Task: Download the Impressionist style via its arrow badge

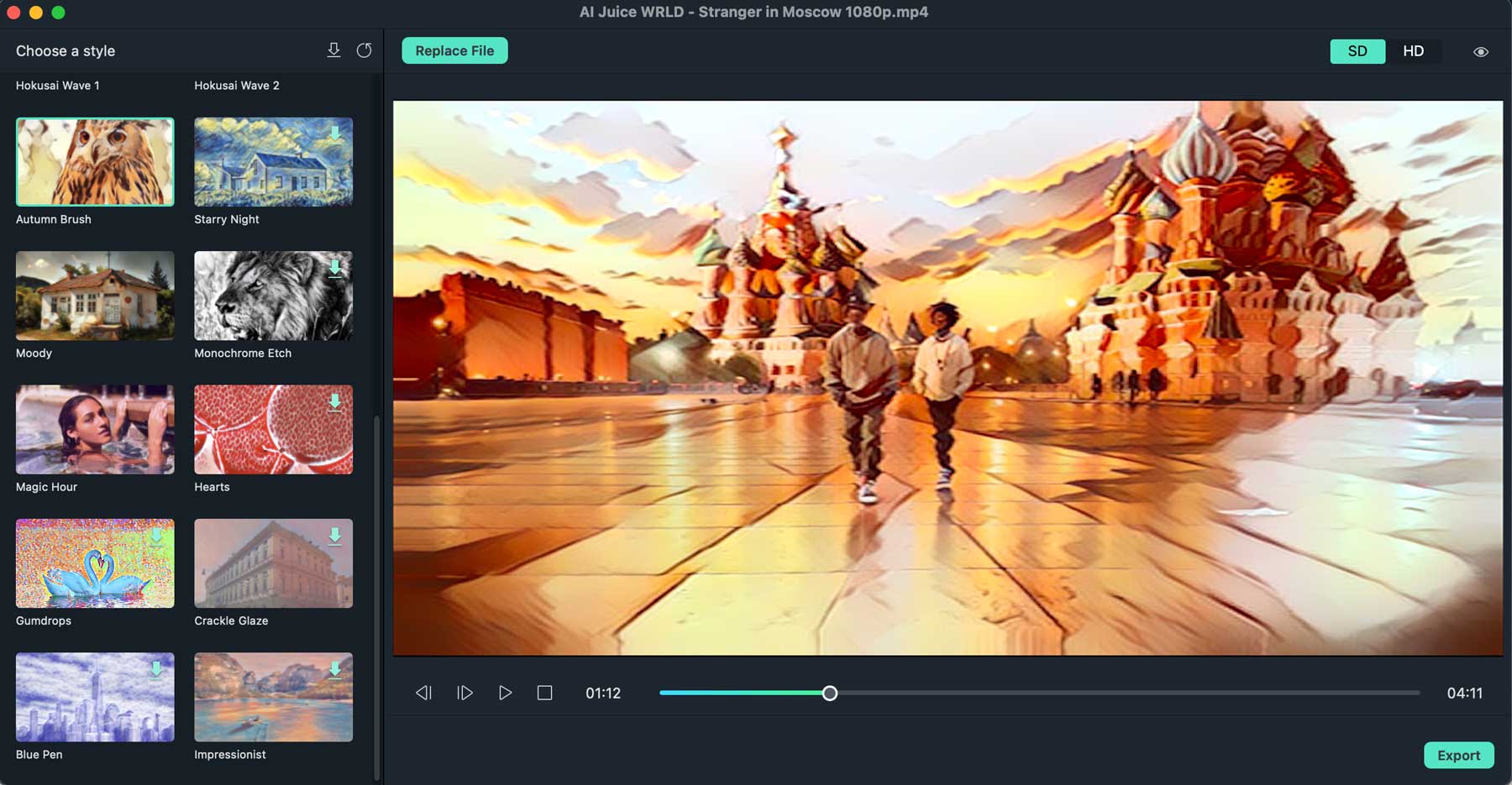Action: tap(336, 669)
